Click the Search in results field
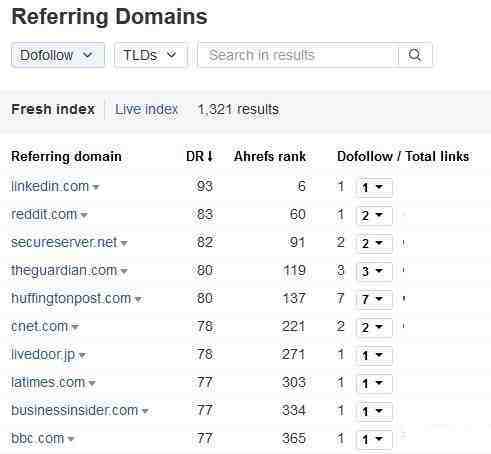The width and height of the screenshot is (491, 454). point(297,55)
